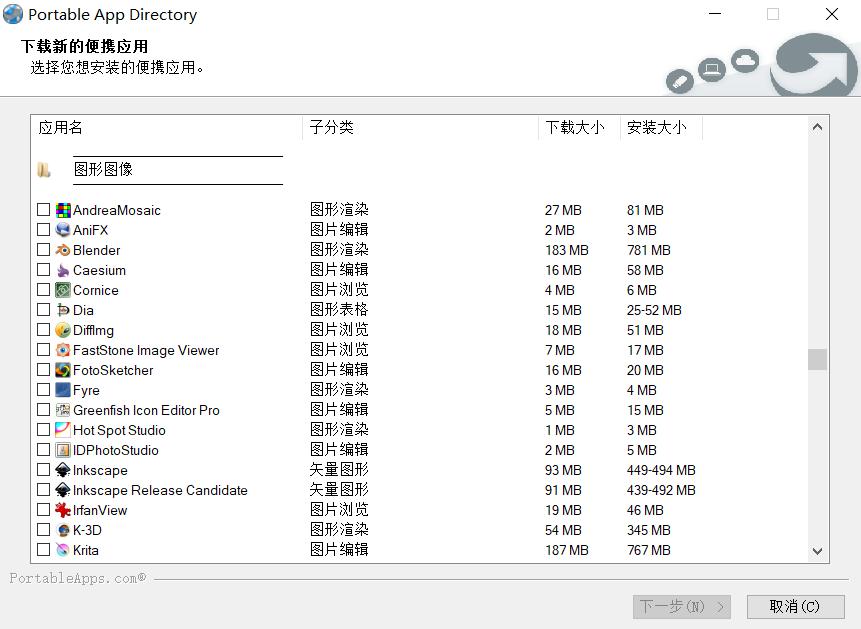
Task: Minimize the Portable App Directory window
Action: coord(715,14)
